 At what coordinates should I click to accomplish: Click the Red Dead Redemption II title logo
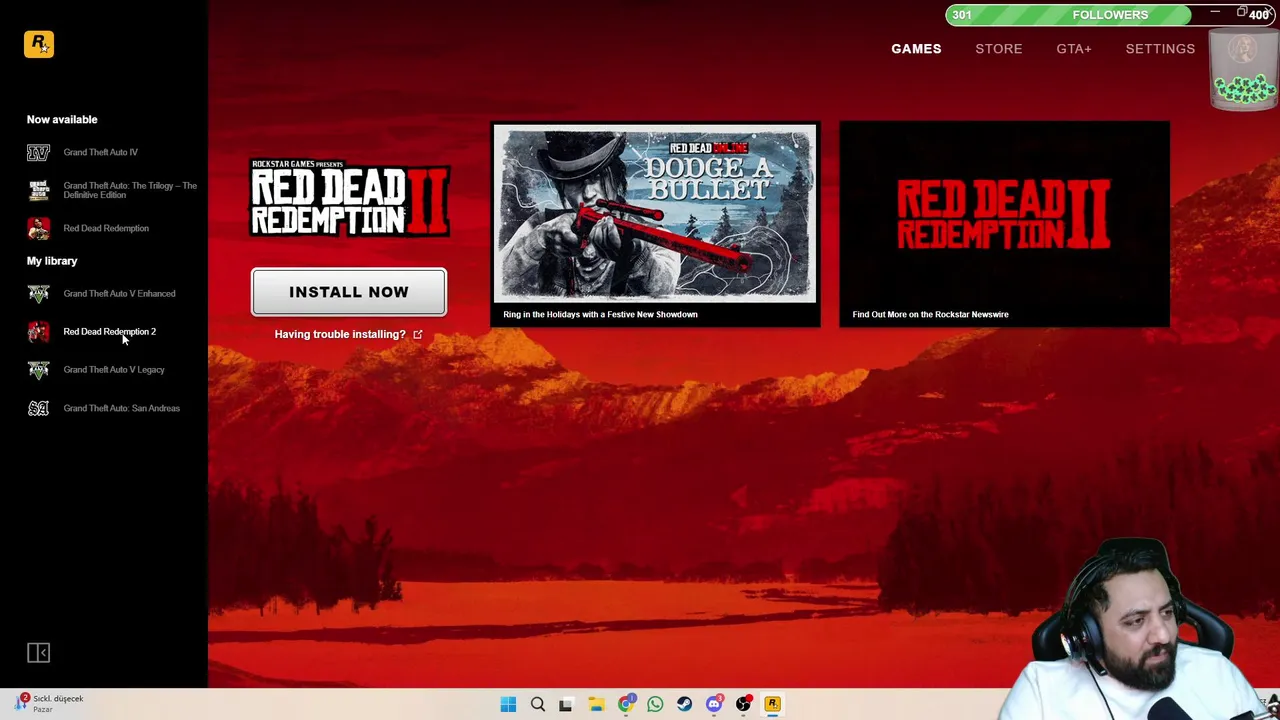[x=349, y=198]
